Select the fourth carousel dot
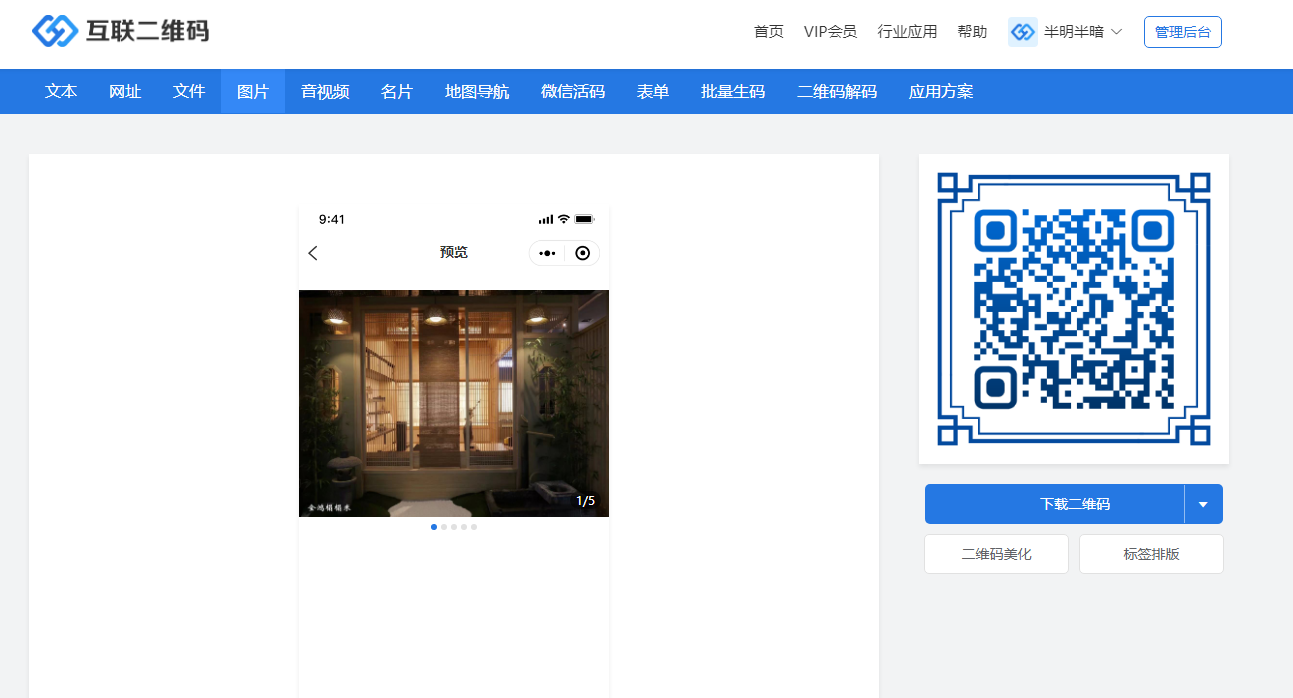The image size is (1293, 698). point(464,526)
